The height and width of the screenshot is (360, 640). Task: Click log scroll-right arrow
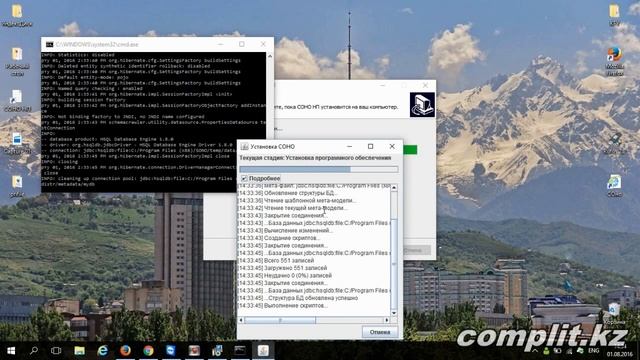[x=387, y=320]
